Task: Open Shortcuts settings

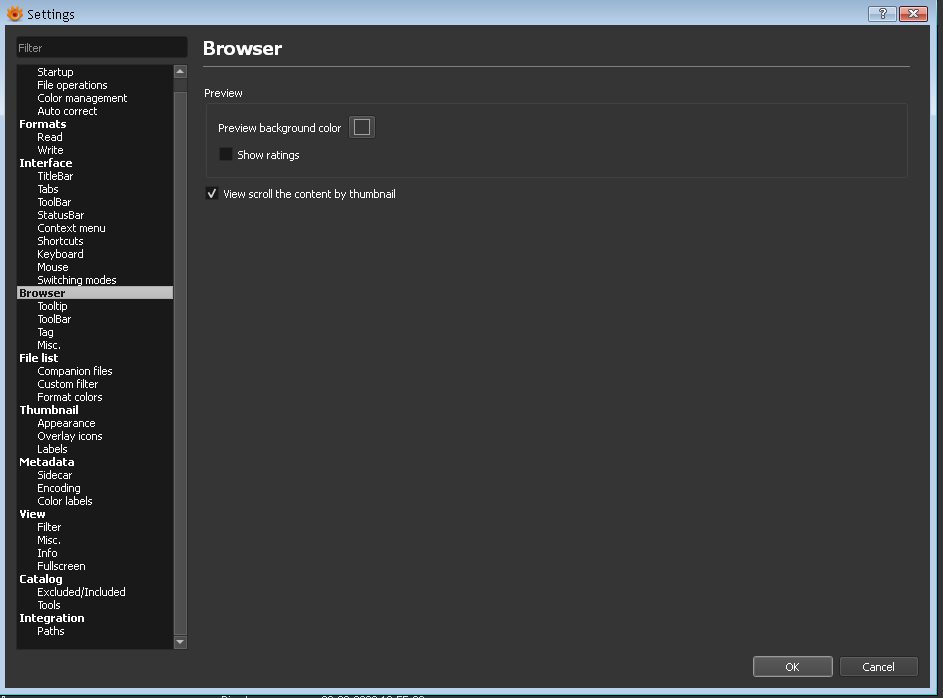Action: pyautogui.click(x=60, y=241)
